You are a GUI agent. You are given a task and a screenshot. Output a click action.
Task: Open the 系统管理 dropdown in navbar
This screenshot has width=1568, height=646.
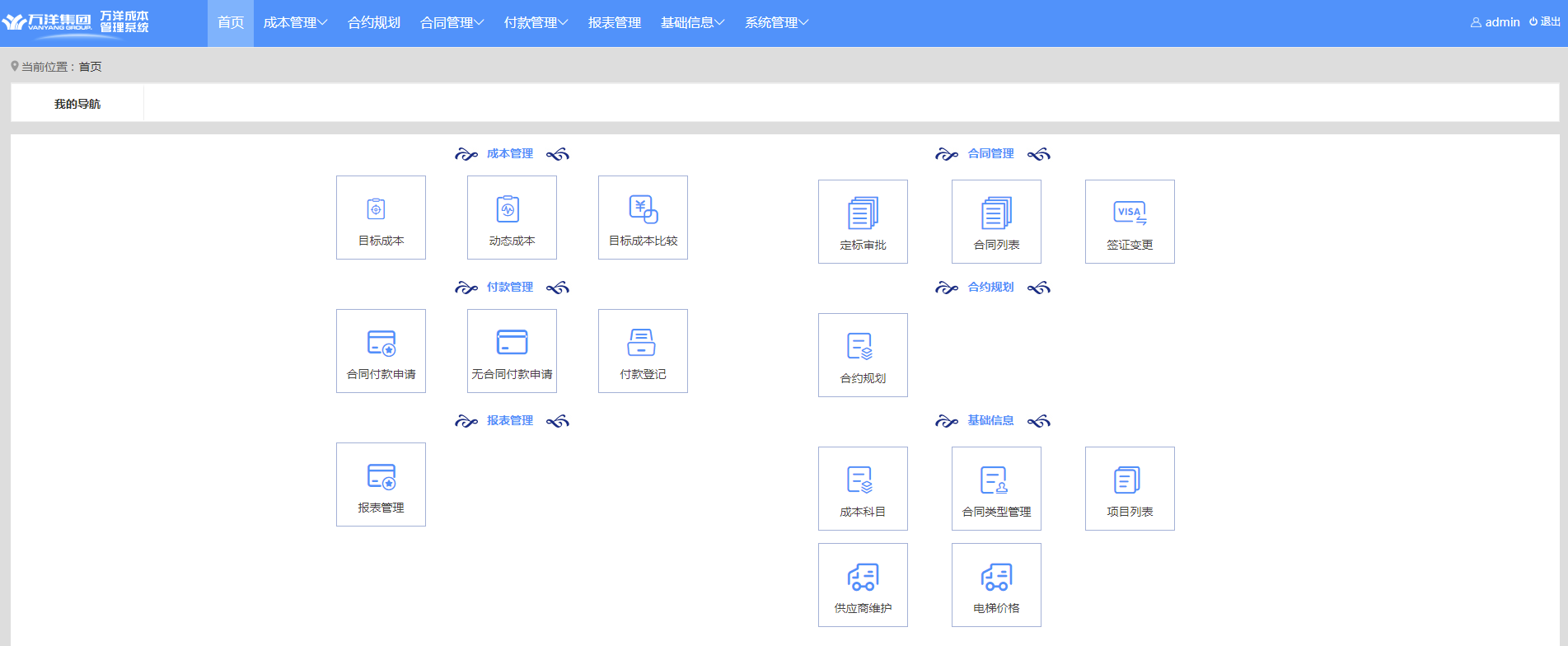coord(776,23)
